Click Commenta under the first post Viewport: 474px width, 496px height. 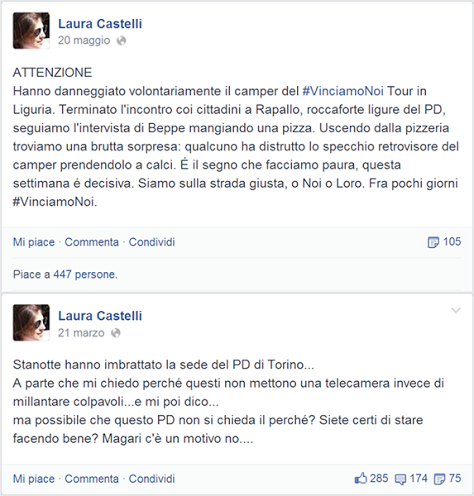coord(92,242)
